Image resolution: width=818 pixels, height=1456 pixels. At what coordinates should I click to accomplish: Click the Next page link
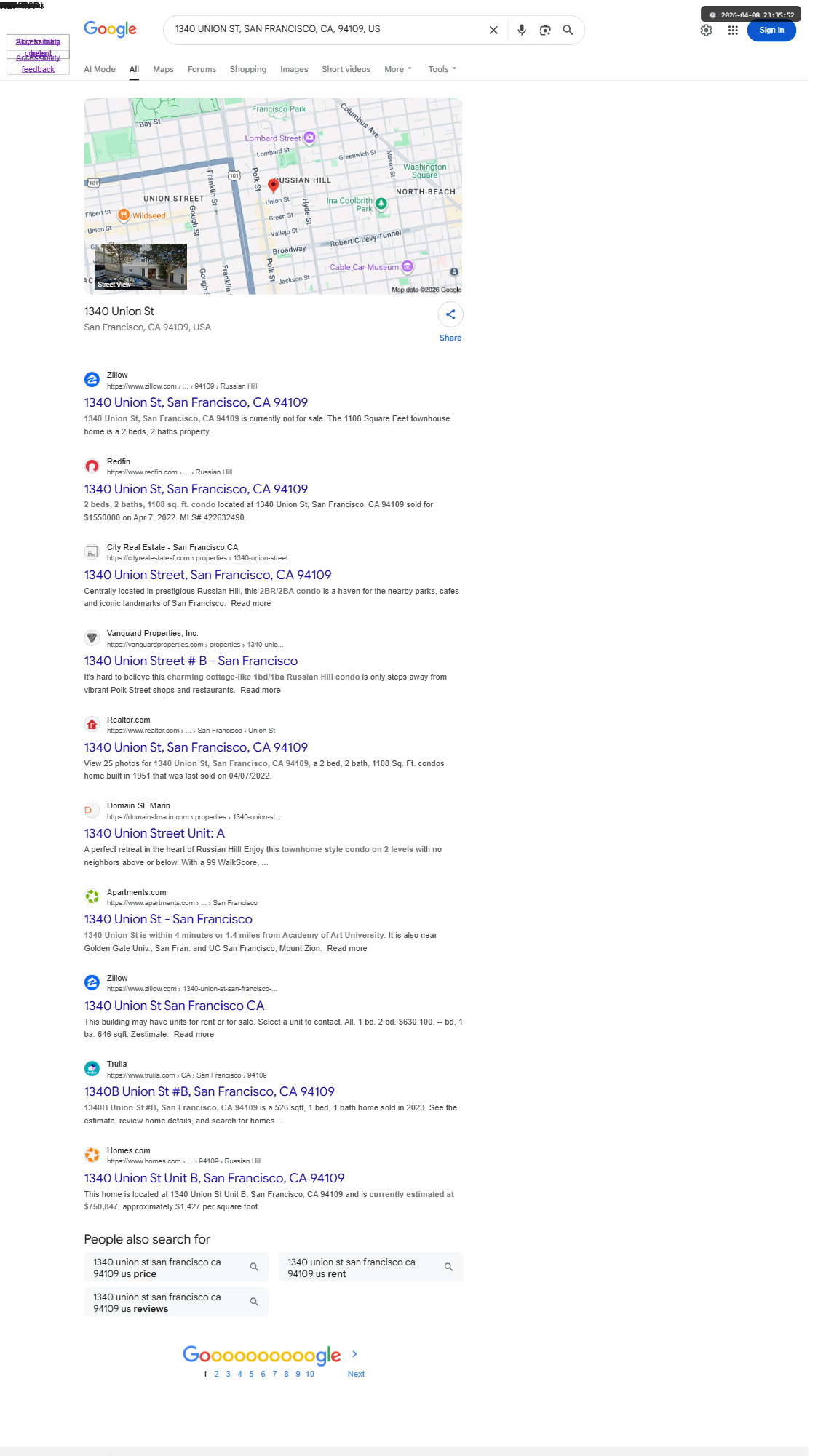tap(356, 1374)
